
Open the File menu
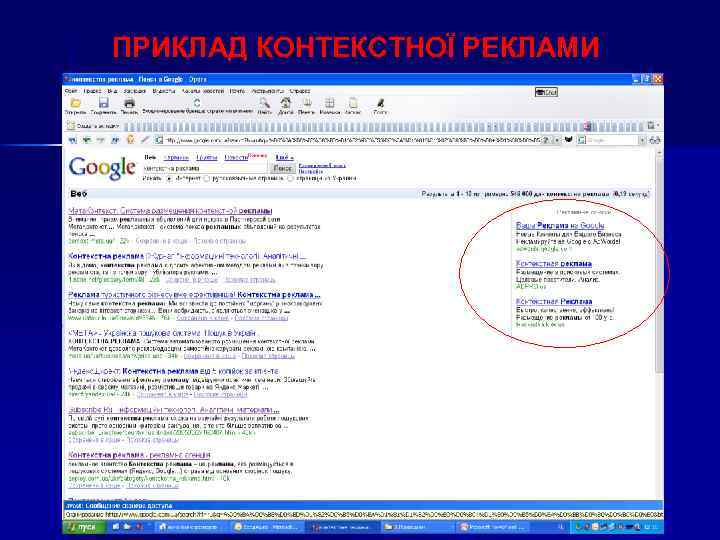[x=71, y=91]
